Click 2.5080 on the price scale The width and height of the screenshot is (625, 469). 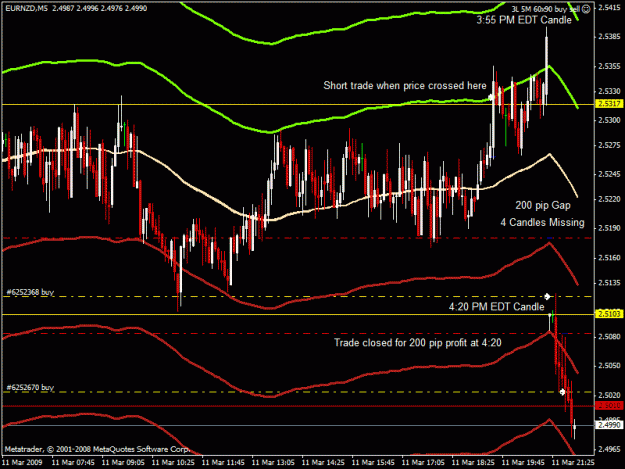609,337
